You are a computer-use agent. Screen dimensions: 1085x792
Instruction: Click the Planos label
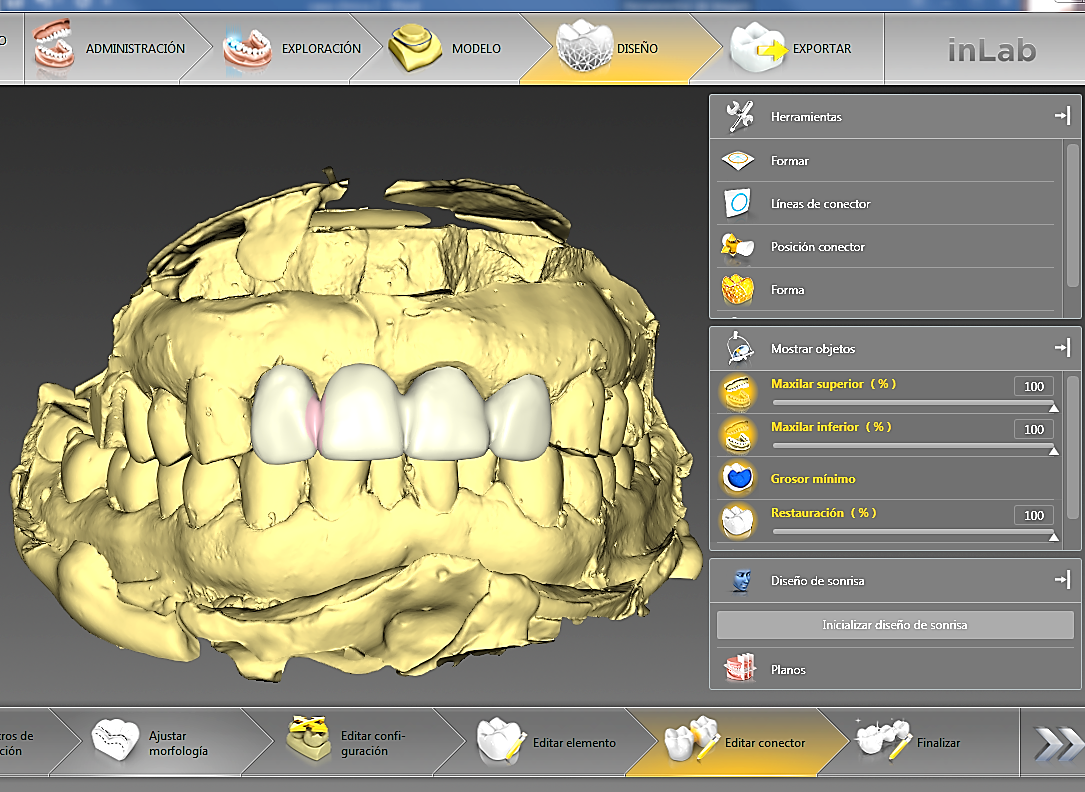coord(788,670)
